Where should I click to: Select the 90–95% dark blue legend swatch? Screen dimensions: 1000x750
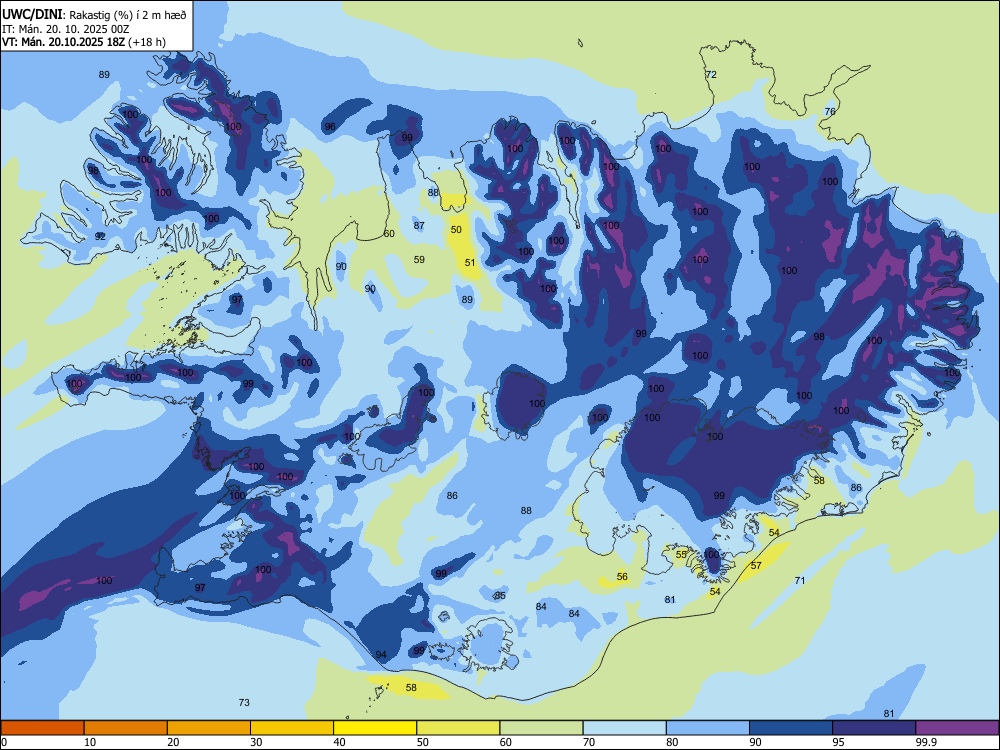791,728
